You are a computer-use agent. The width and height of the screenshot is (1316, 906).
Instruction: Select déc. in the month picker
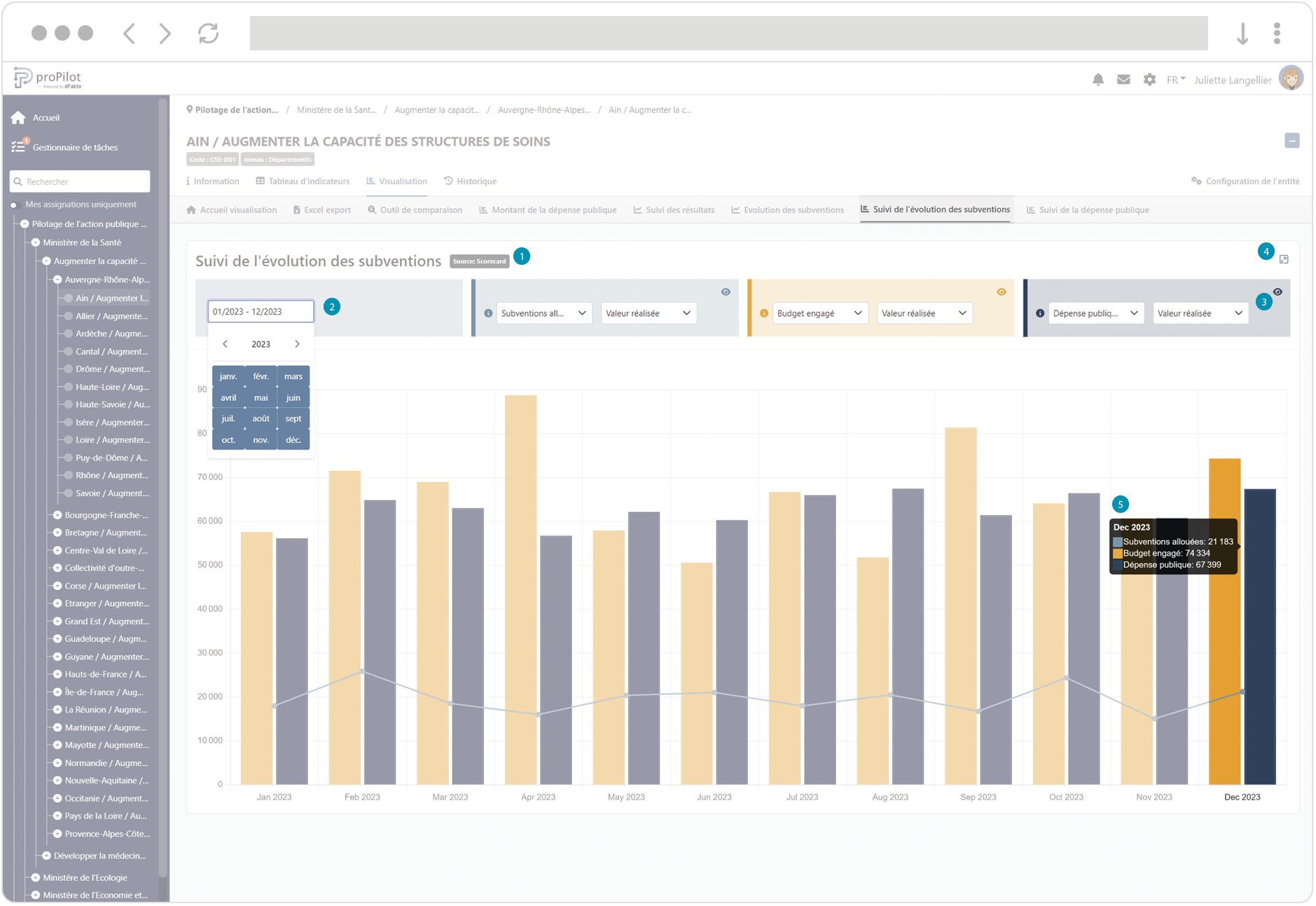coord(293,440)
